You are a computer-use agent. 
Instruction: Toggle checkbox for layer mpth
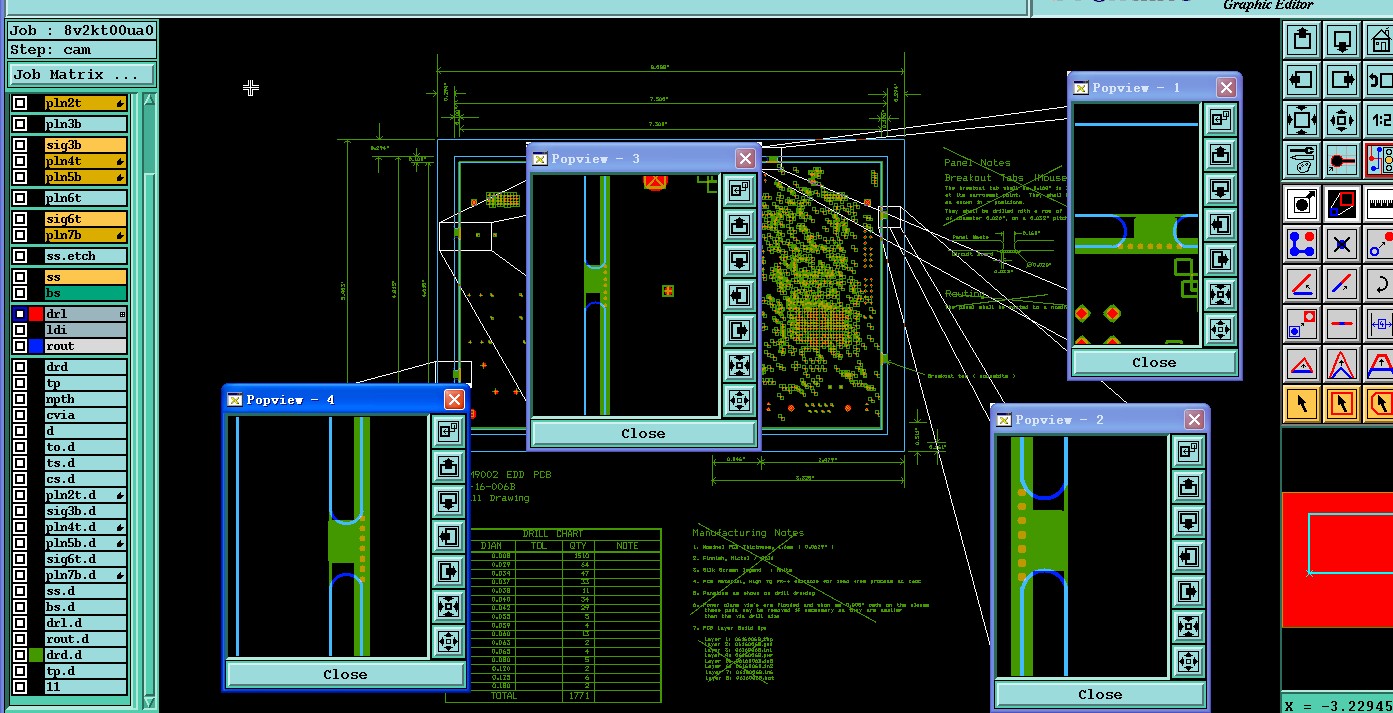[x=20, y=399]
